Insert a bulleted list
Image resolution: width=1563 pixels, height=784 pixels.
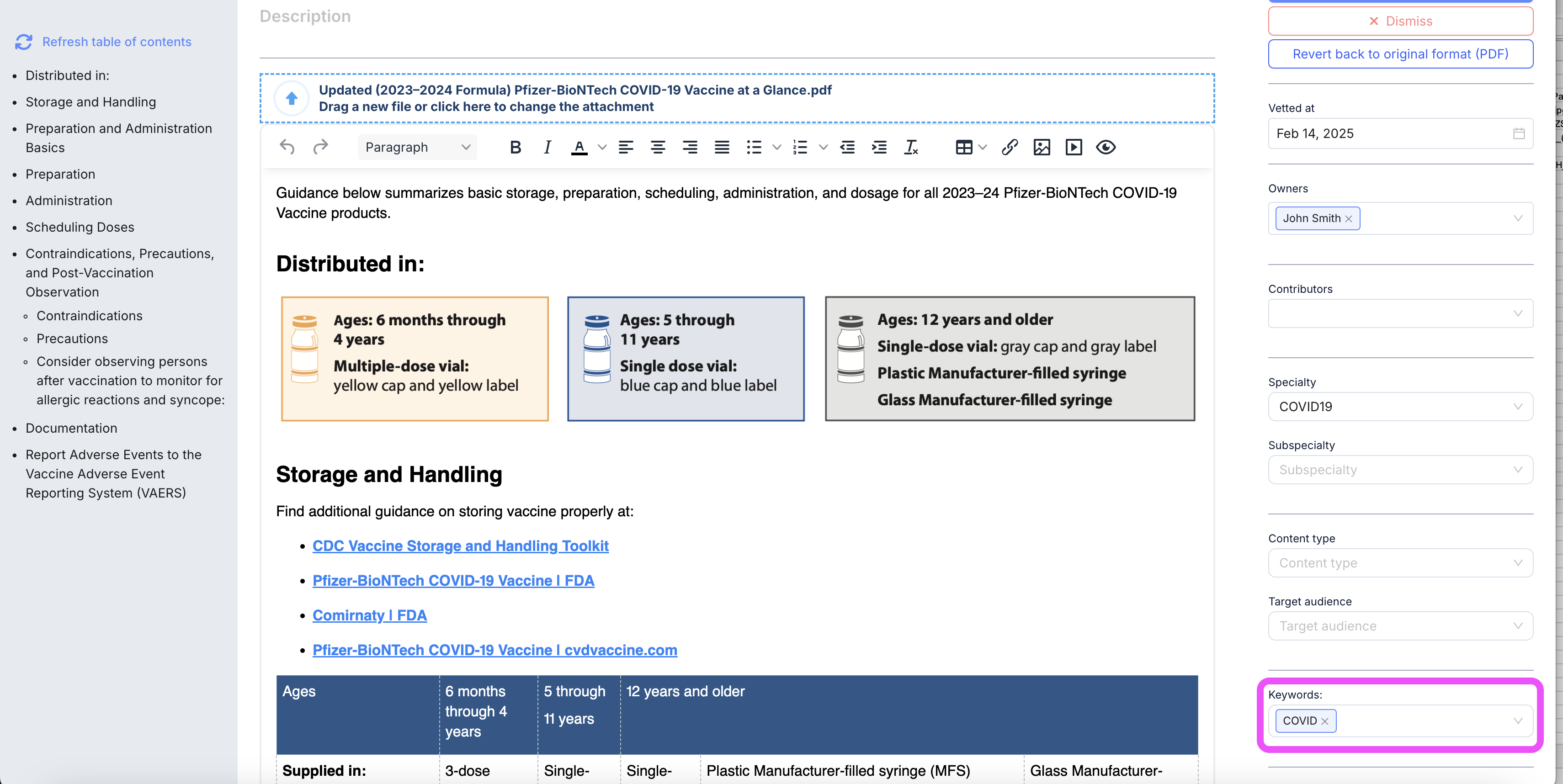[x=754, y=147]
